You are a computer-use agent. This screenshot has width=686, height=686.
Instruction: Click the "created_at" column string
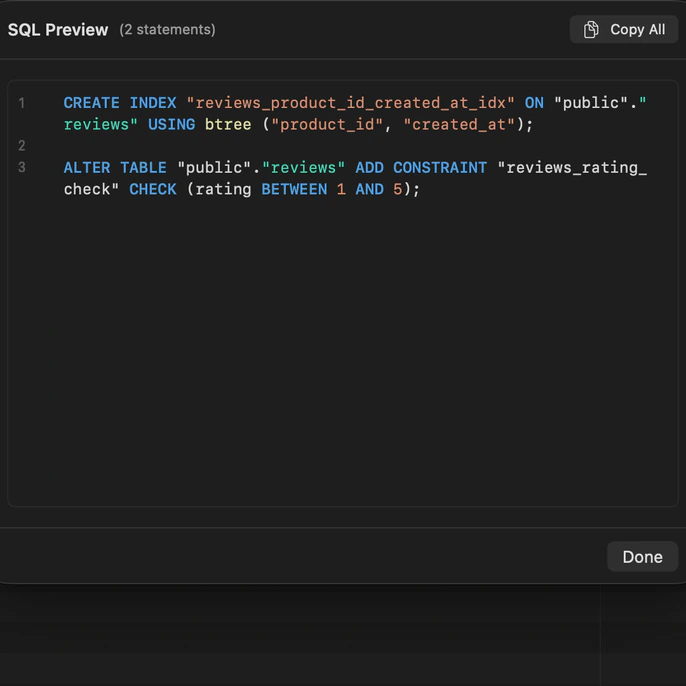(x=458, y=125)
